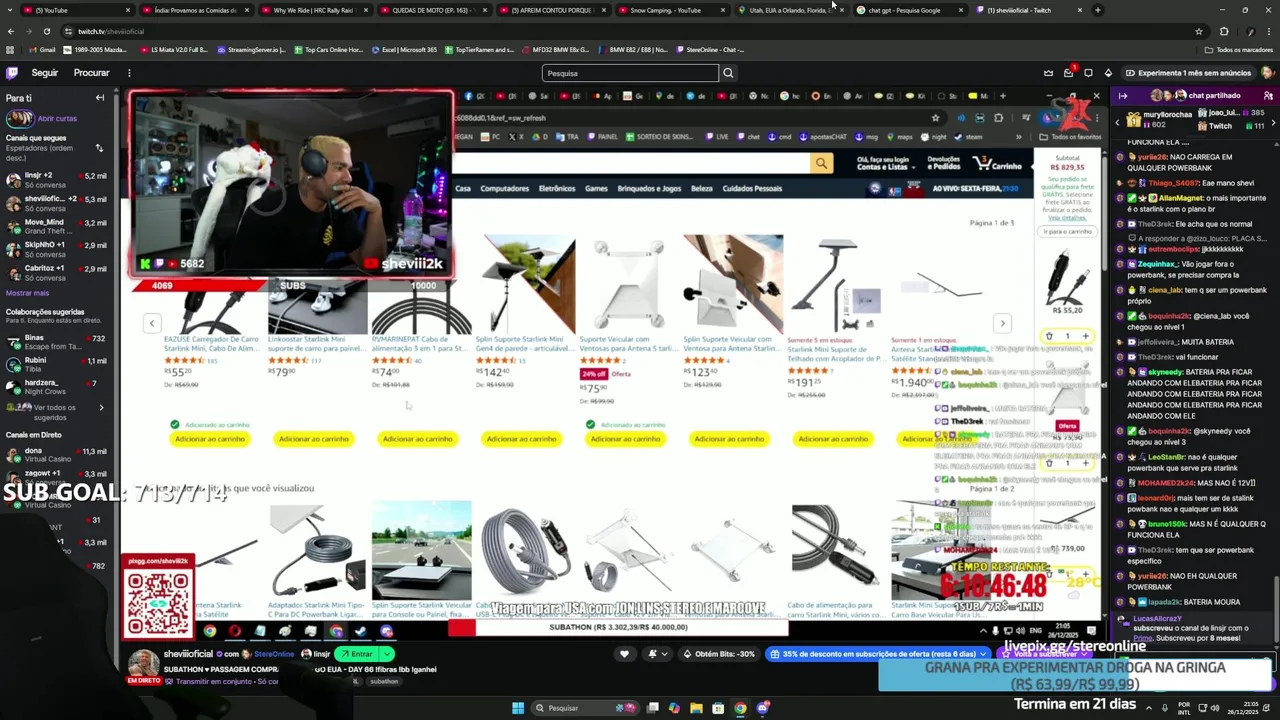Click the Entrar subscribe button
Image resolution: width=1280 pixels, height=720 pixels.
coord(356,654)
